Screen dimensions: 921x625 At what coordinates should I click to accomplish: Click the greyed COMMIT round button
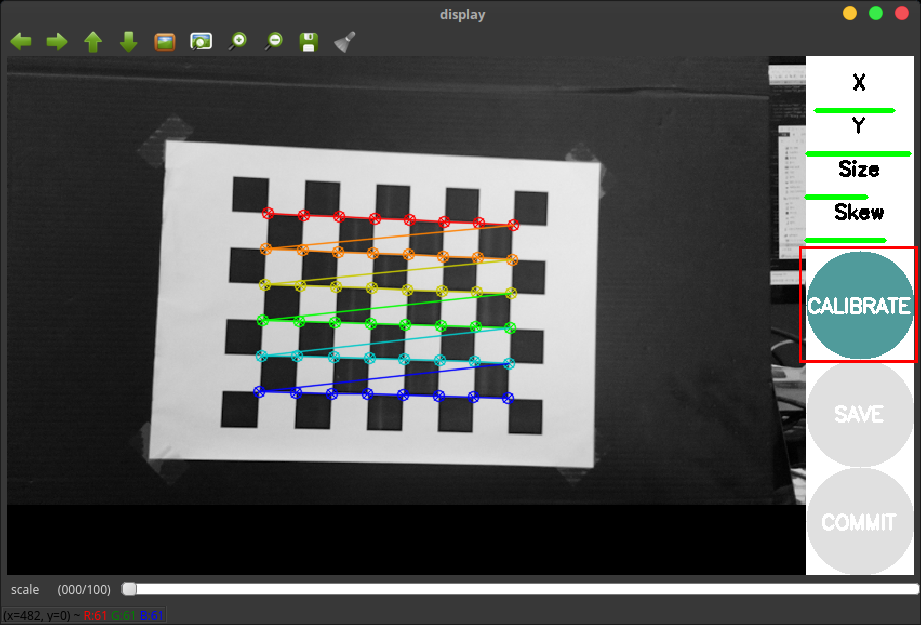point(859,522)
